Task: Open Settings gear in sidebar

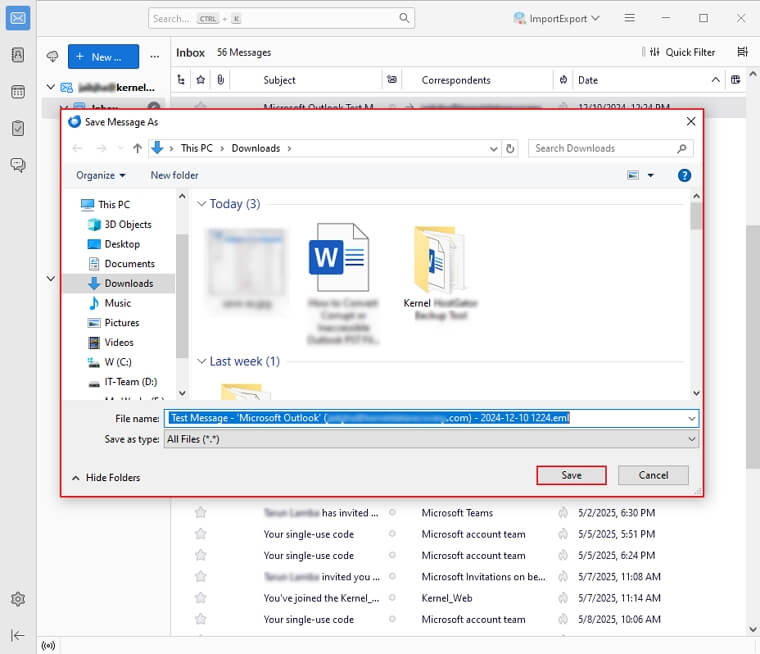Action: click(18, 599)
